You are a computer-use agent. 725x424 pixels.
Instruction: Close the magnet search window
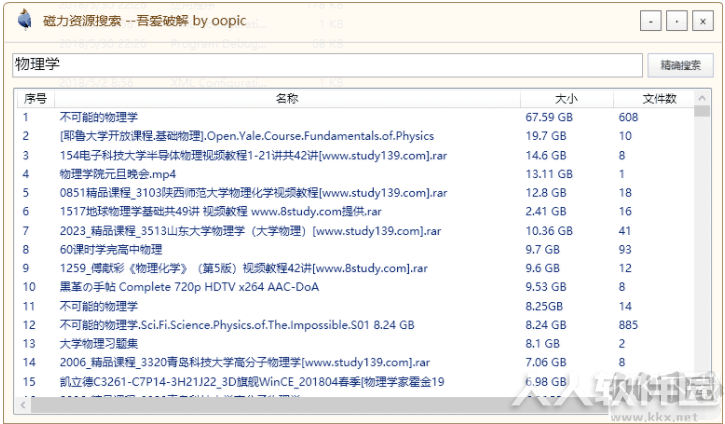[x=703, y=21]
